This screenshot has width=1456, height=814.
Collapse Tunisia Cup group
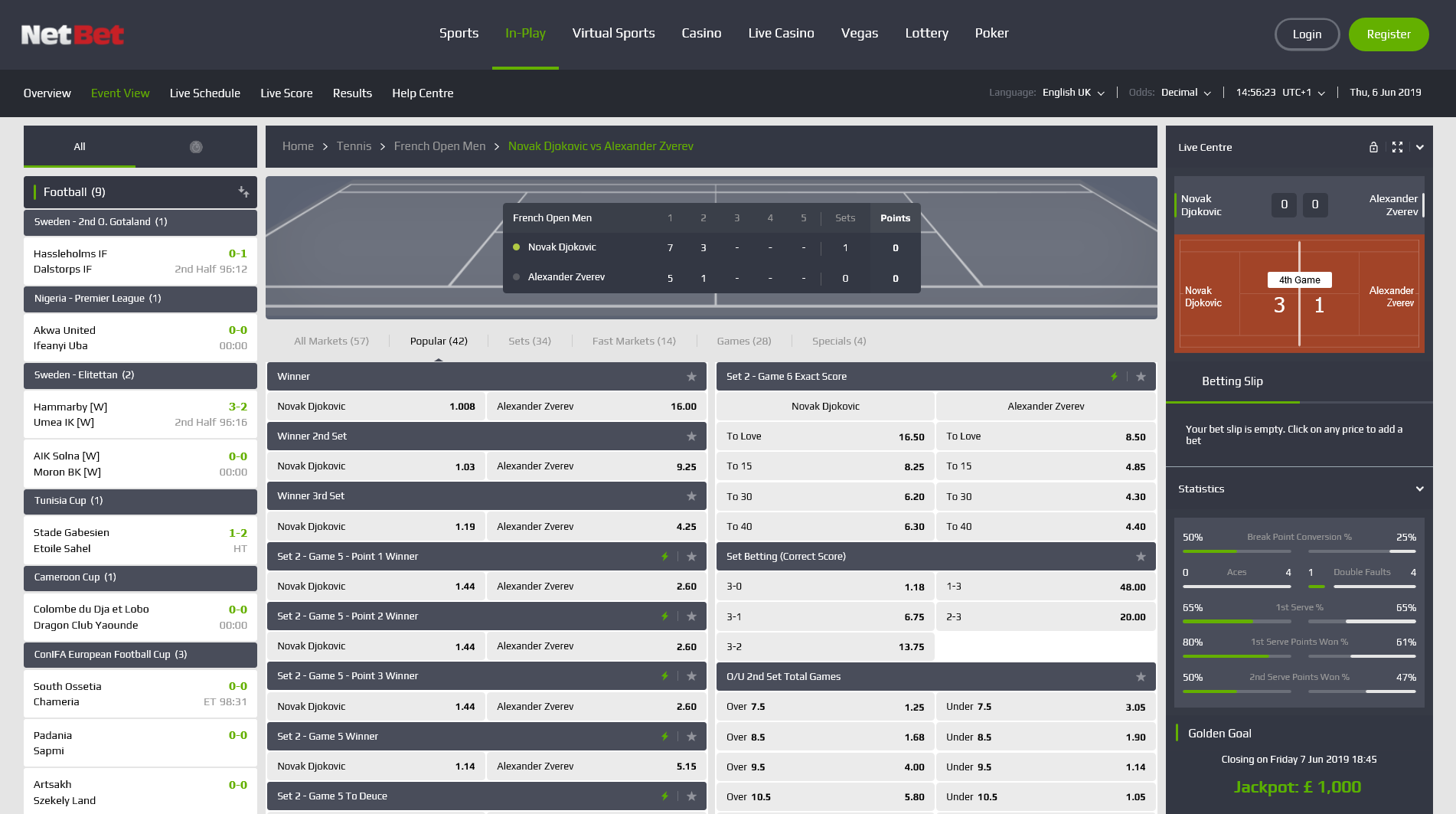[140, 501]
